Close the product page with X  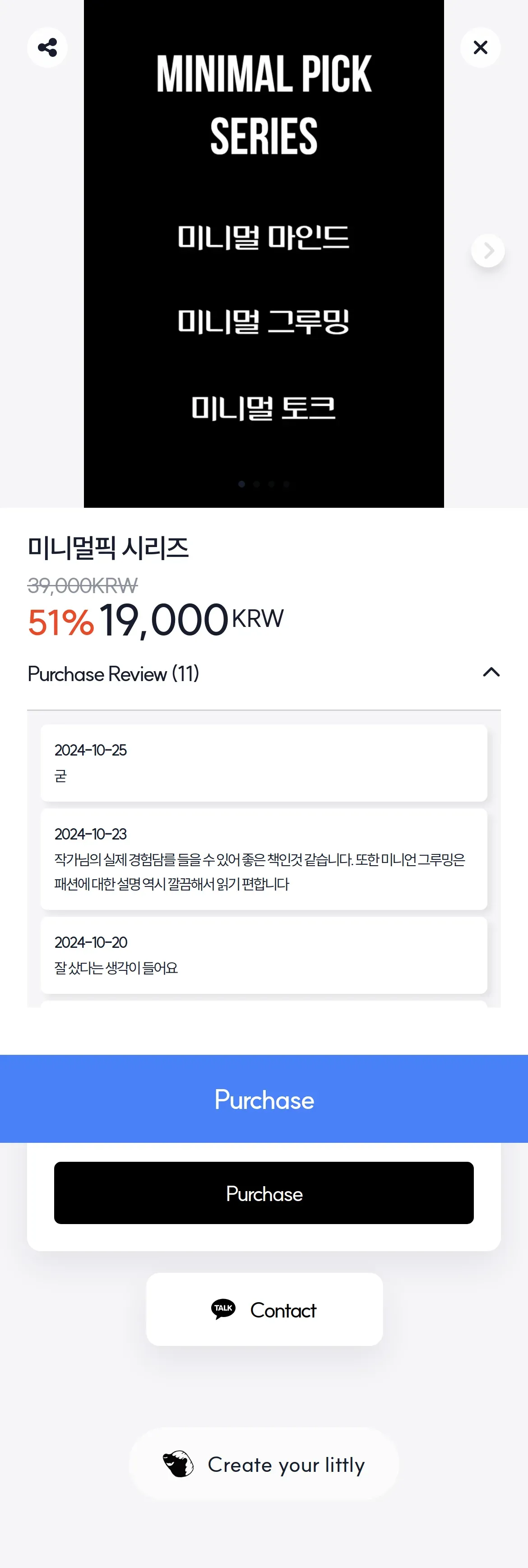pyautogui.click(x=480, y=47)
